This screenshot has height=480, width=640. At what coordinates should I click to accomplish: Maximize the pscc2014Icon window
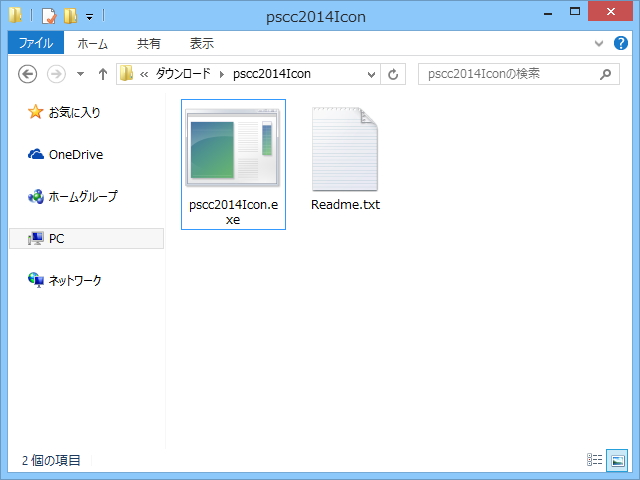coord(575,12)
